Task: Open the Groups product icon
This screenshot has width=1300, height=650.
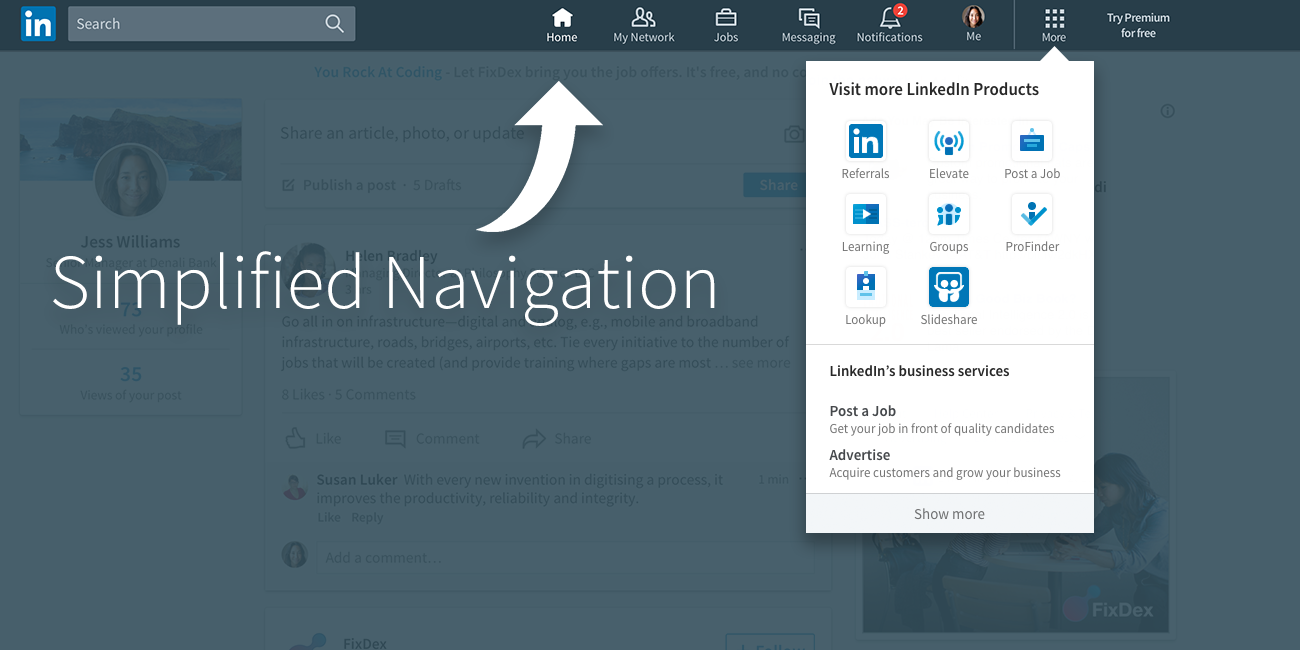Action: click(x=948, y=214)
